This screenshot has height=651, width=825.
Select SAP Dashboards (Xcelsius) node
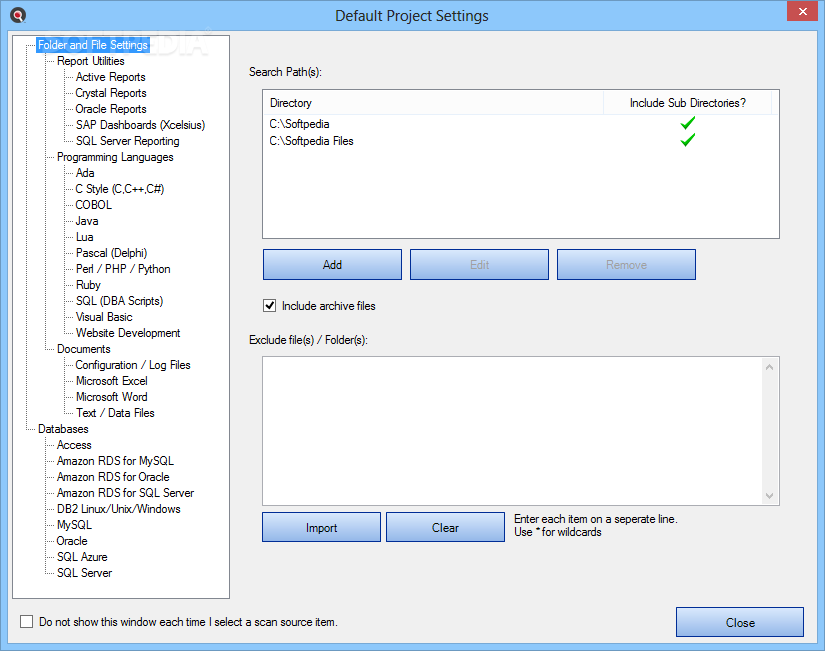point(140,125)
